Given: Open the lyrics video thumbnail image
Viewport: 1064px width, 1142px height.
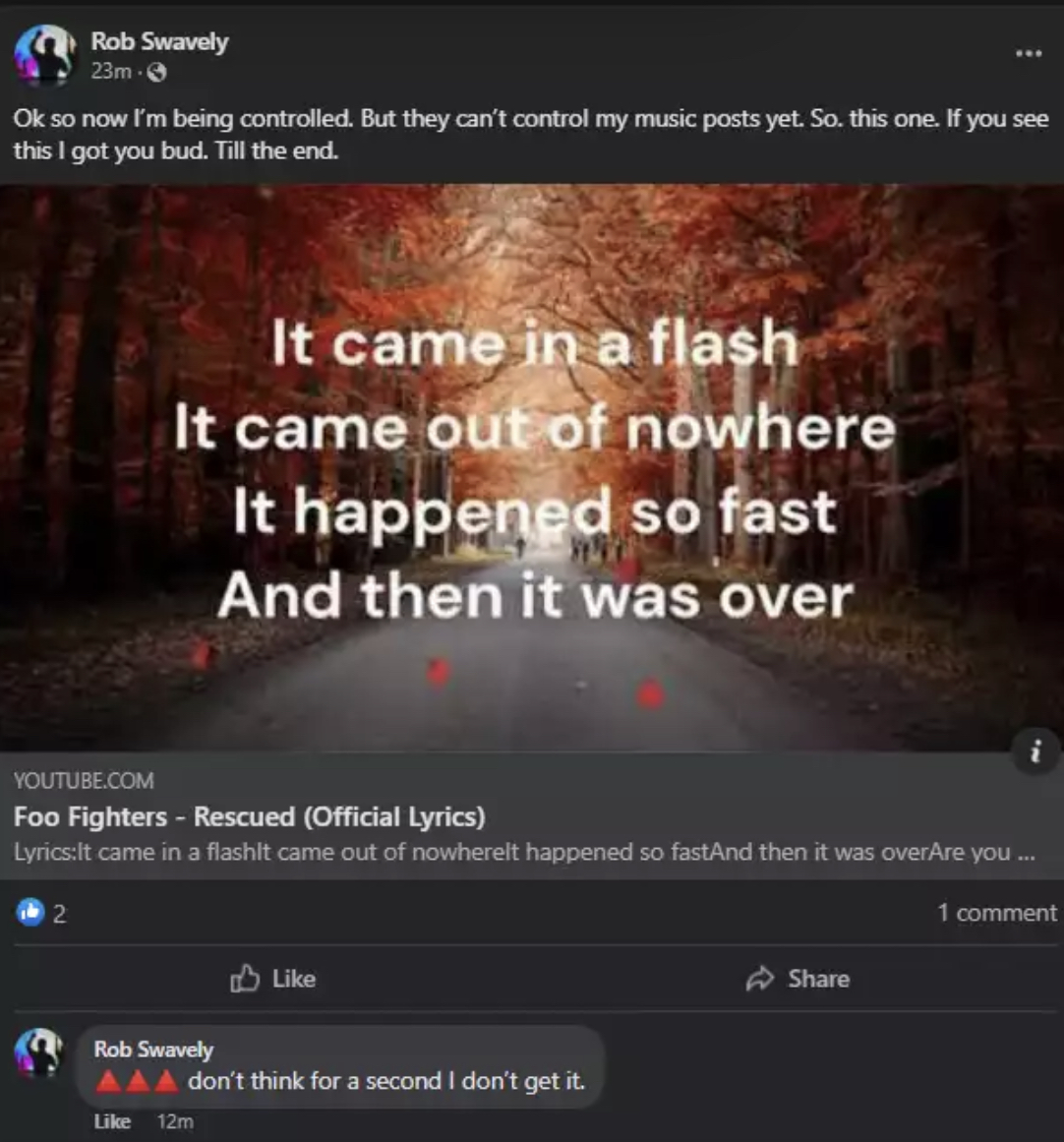Looking at the screenshot, I should click(532, 467).
